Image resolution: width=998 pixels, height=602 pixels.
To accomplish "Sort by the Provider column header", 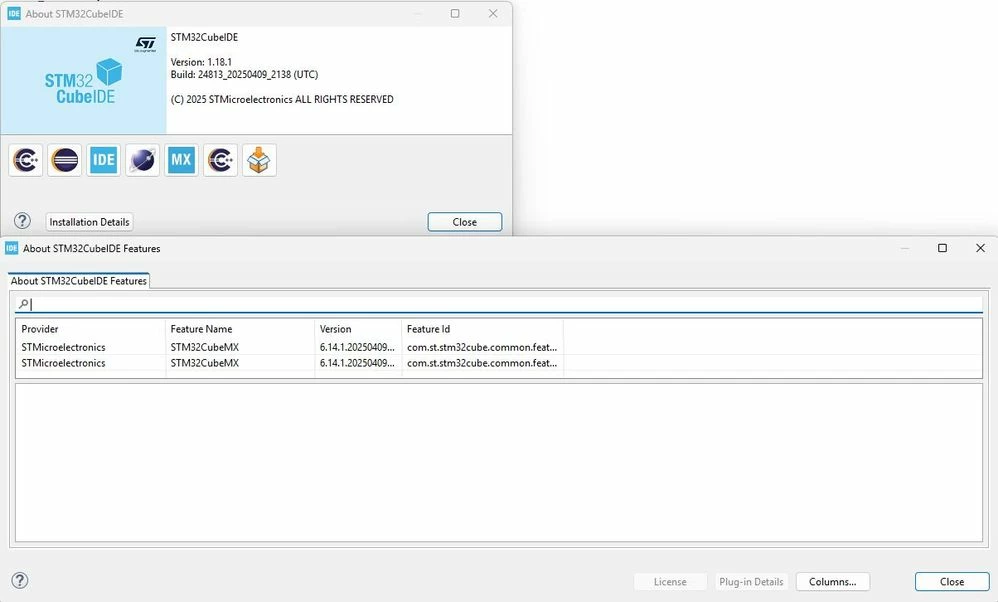I will point(90,329).
